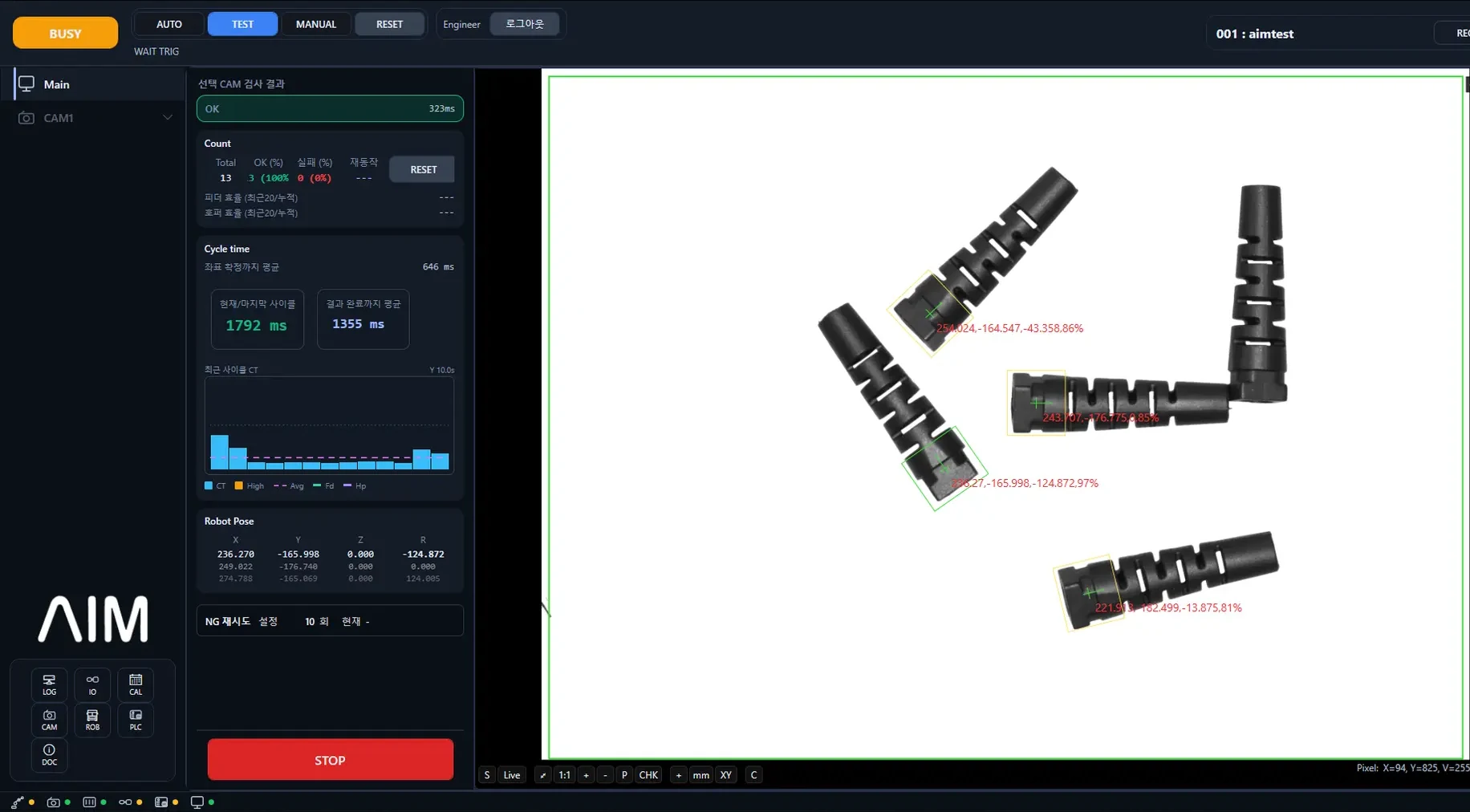Select Main in the sidebar
The height and width of the screenshot is (812, 1470).
99,84
